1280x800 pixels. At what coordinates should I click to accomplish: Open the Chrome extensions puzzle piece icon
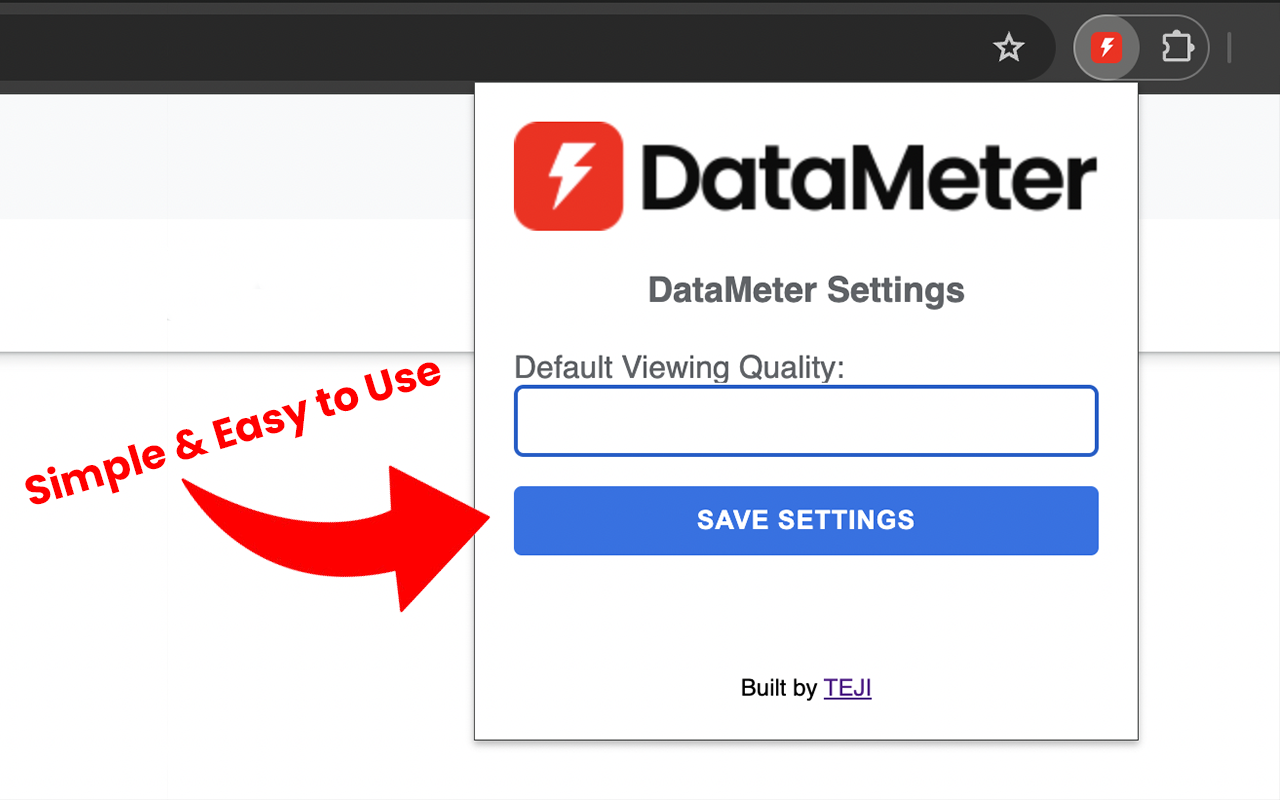[1178, 47]
